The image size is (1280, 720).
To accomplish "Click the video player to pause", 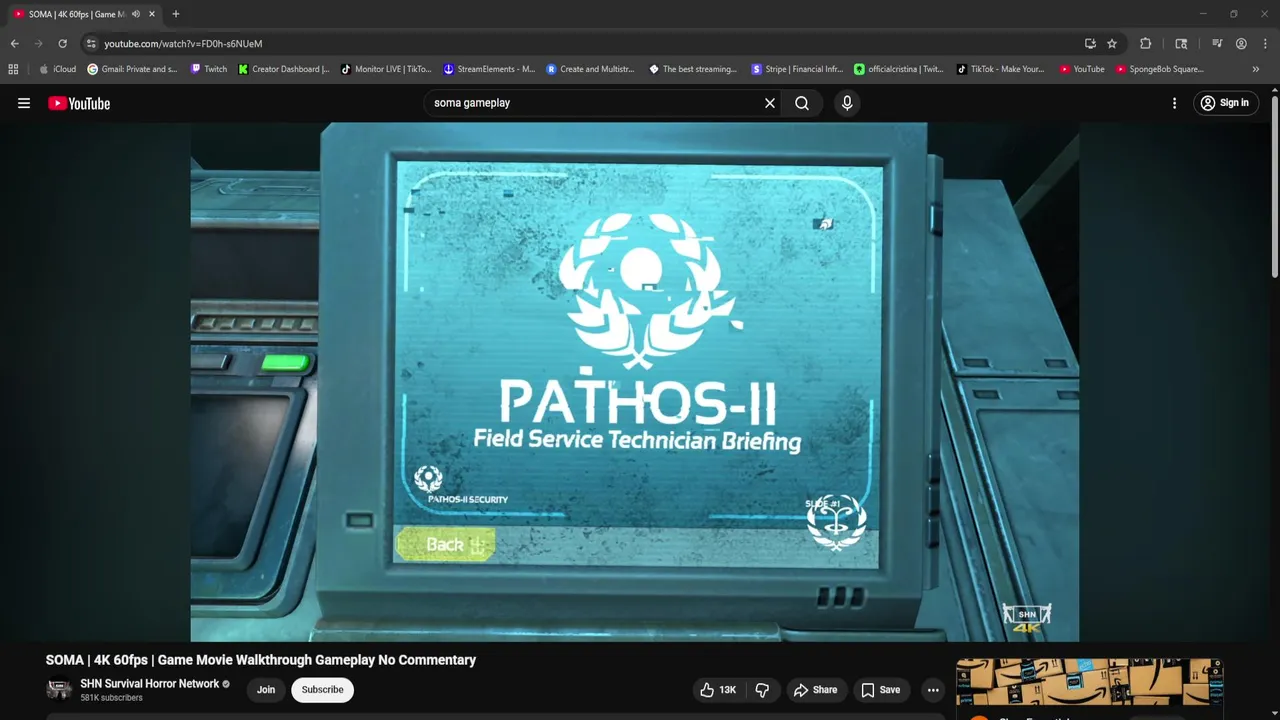I will tap(635, 382).
